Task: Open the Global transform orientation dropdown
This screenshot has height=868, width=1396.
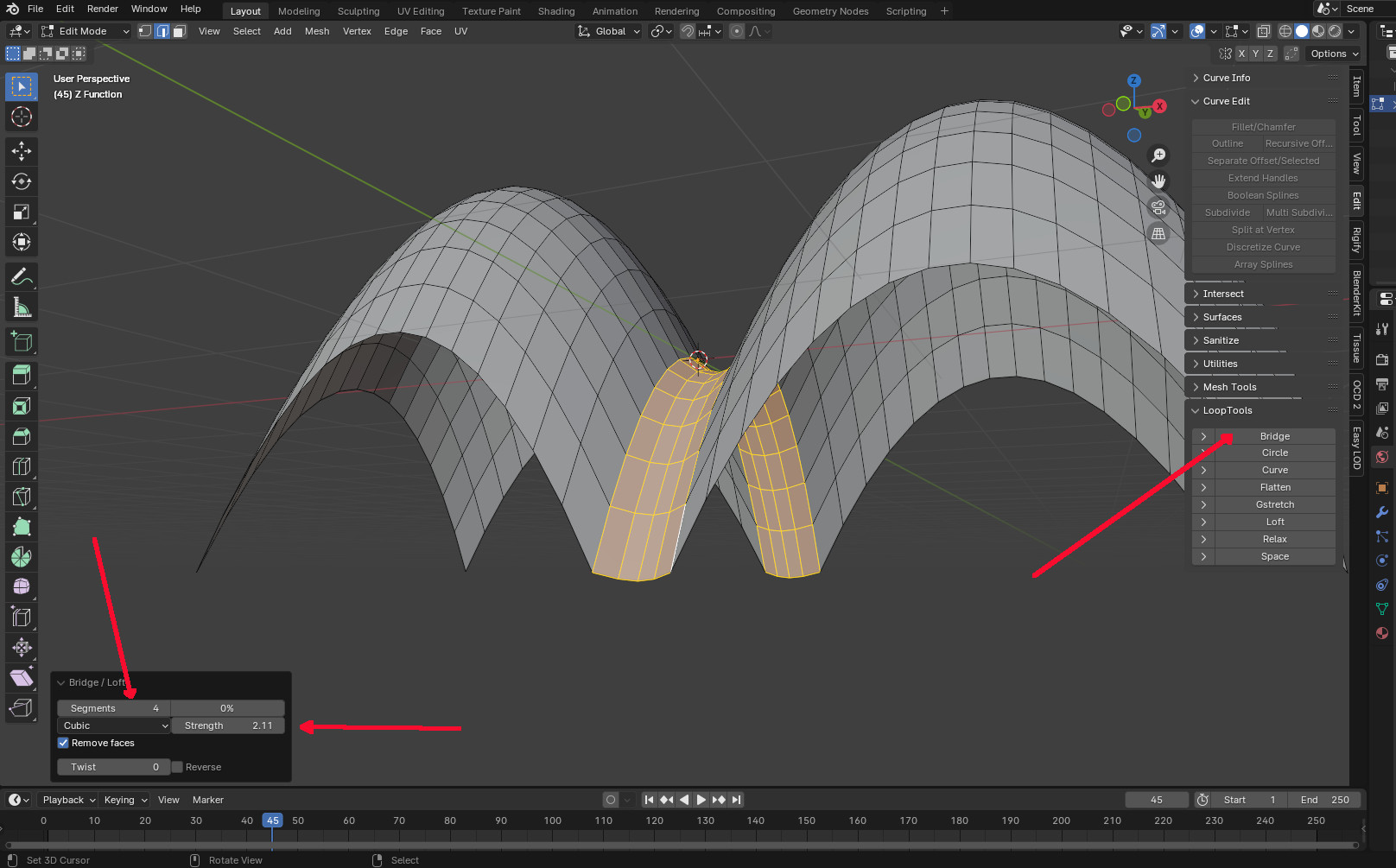Action: point(610,31)
